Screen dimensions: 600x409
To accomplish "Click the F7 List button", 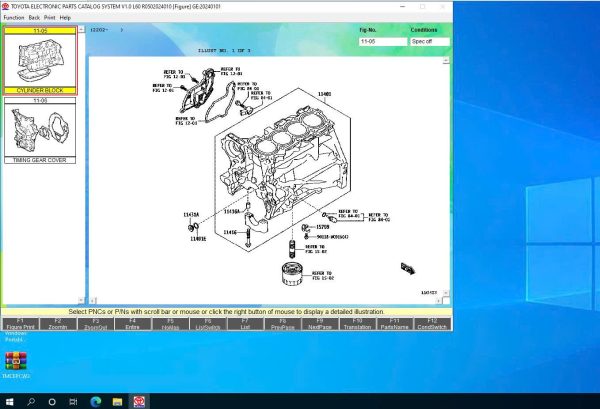I will click(245, 324).
